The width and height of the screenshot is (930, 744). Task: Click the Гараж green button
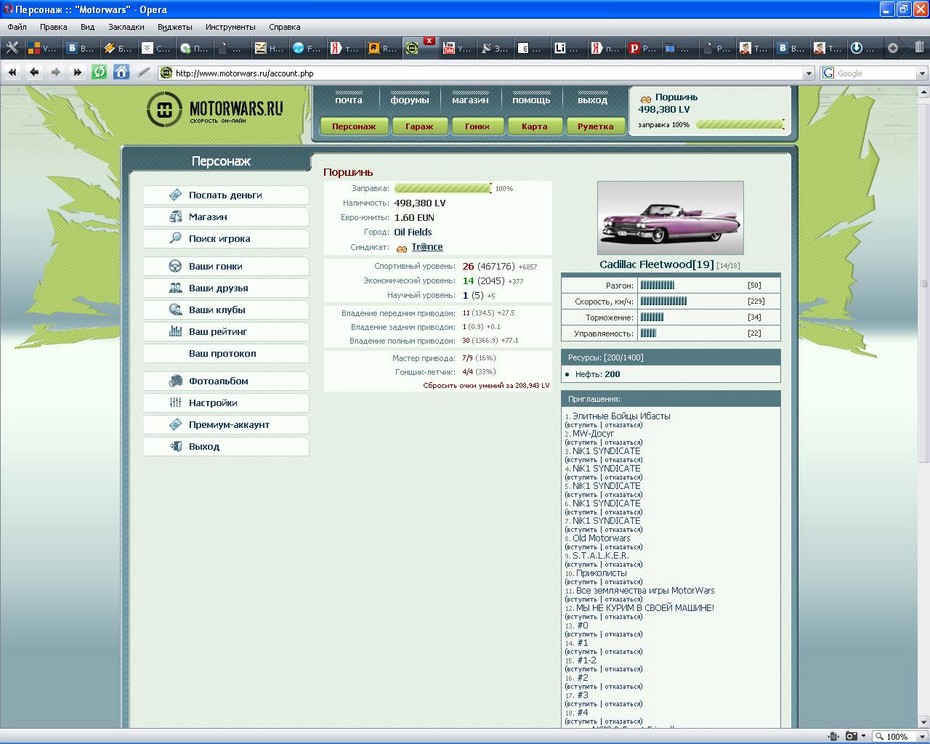point(419,126)
